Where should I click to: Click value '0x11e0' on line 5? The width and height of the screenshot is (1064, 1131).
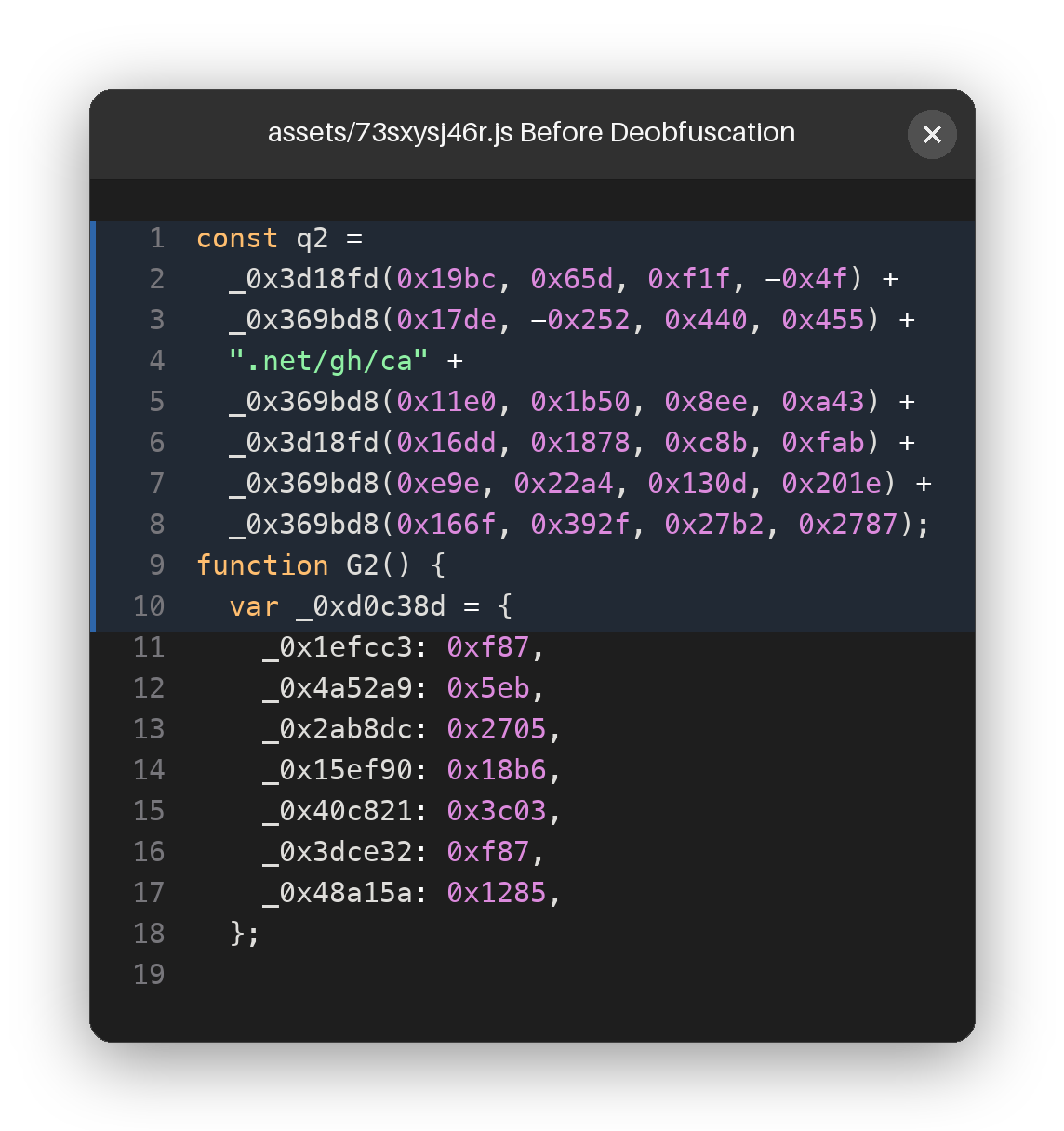click(446, 402)
